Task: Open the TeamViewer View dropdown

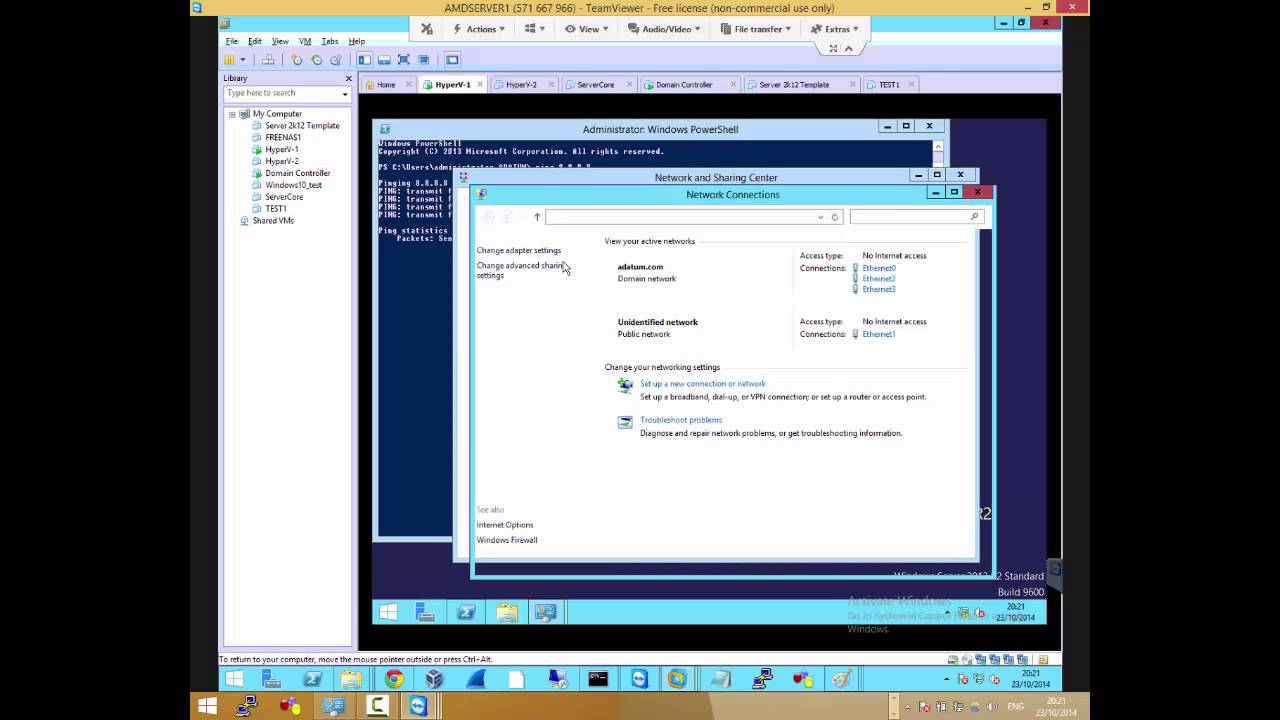Action: (585, 29)
